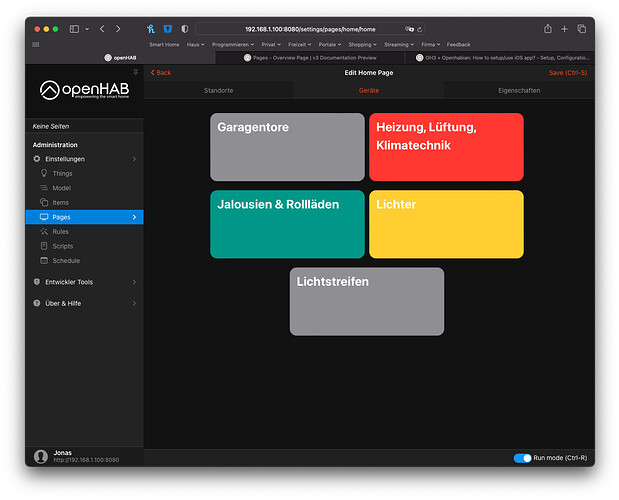Viewport: 619px width, 500px height.
Task: Switch to OH3 Openhabian iOS app tab
Action: pyautogui.click(x=500, y=58)
